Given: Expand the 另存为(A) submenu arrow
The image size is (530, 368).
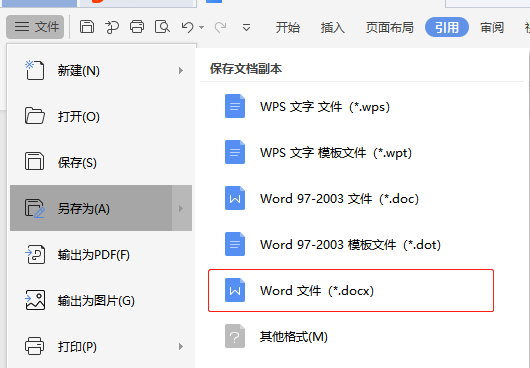Looking at the screenshot, I should pos(182,208).
